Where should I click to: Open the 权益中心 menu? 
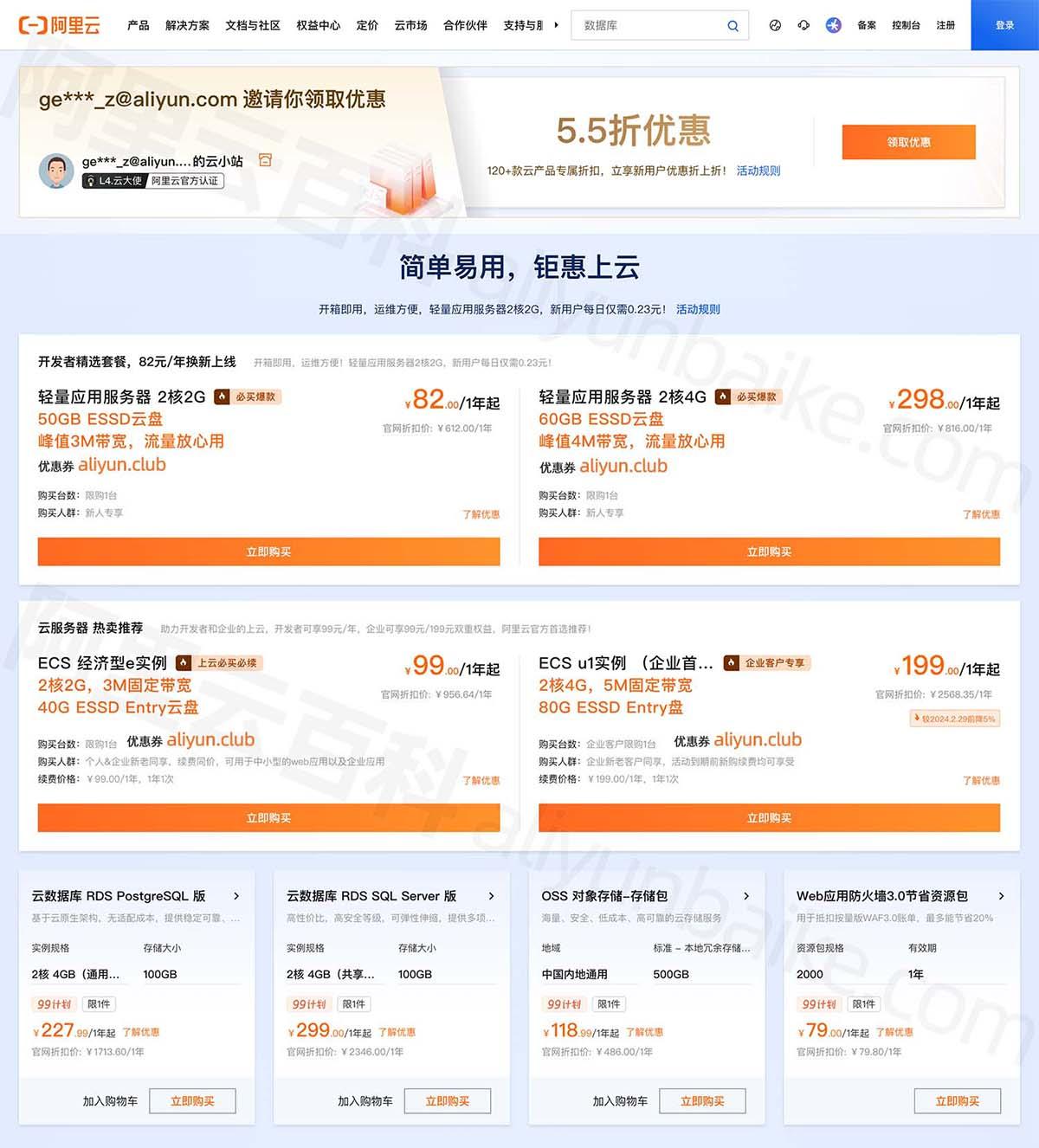click(x=319, y=25)
